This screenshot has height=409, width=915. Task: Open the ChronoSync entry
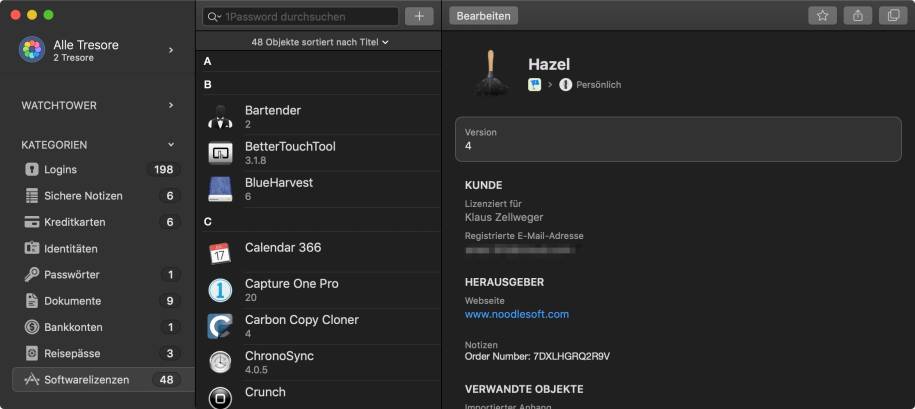pos(321,362)
